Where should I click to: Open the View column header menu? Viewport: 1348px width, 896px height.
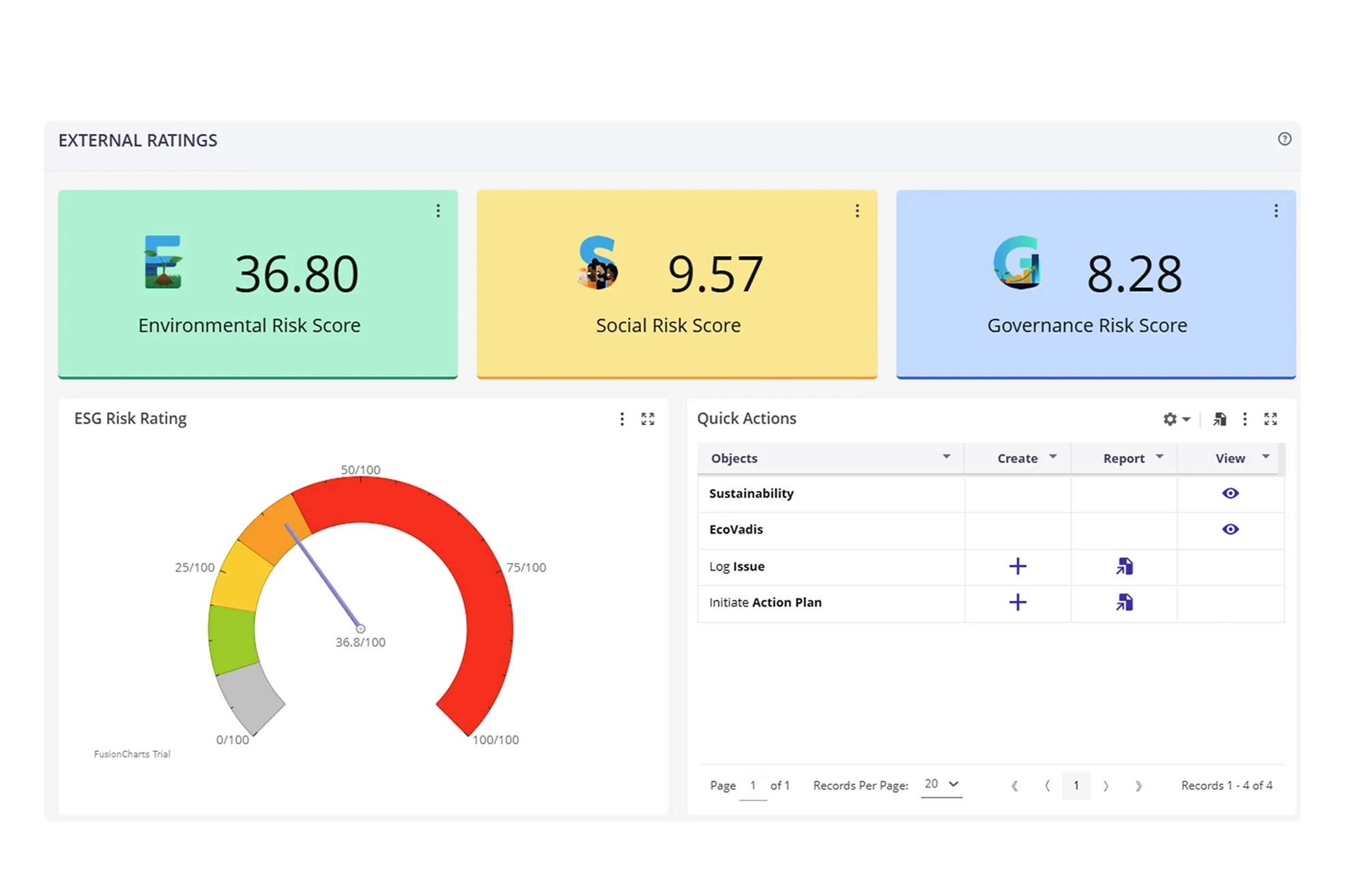1265,457
